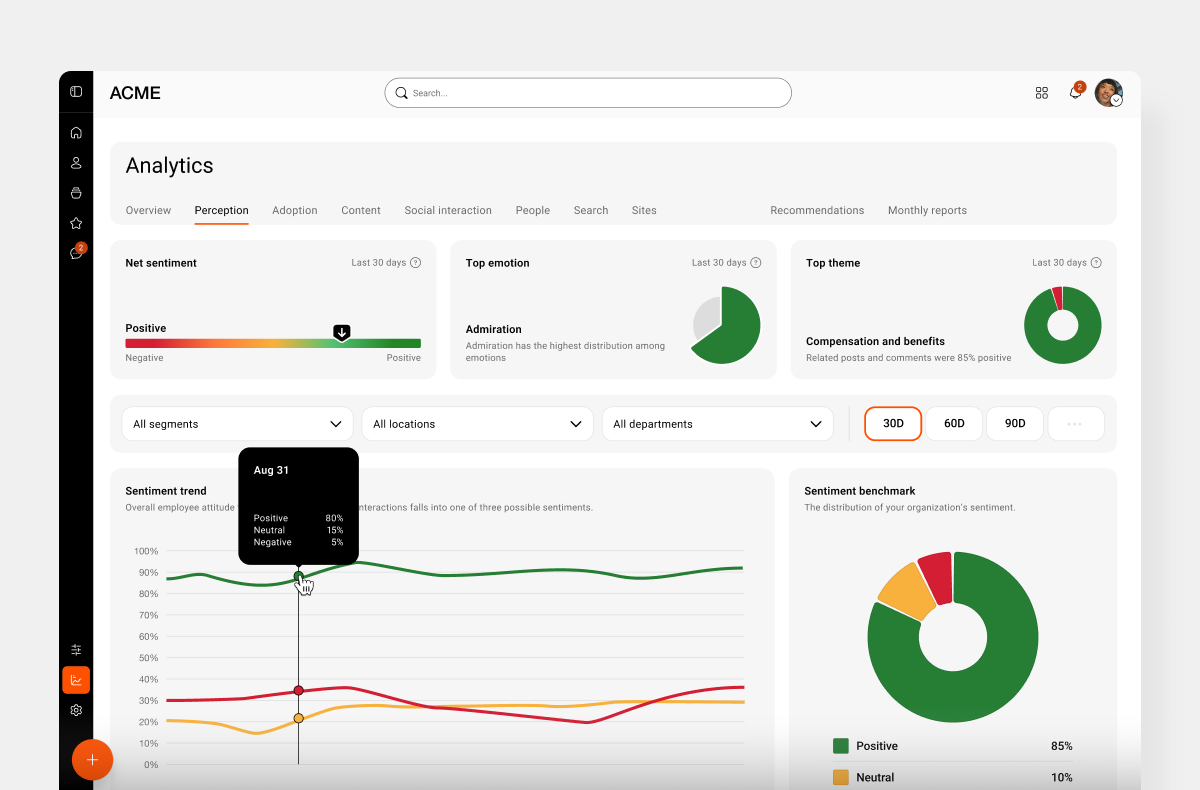
Task: Click the filter sliders icon above Analytics
Action: click(x=75, y=649)
